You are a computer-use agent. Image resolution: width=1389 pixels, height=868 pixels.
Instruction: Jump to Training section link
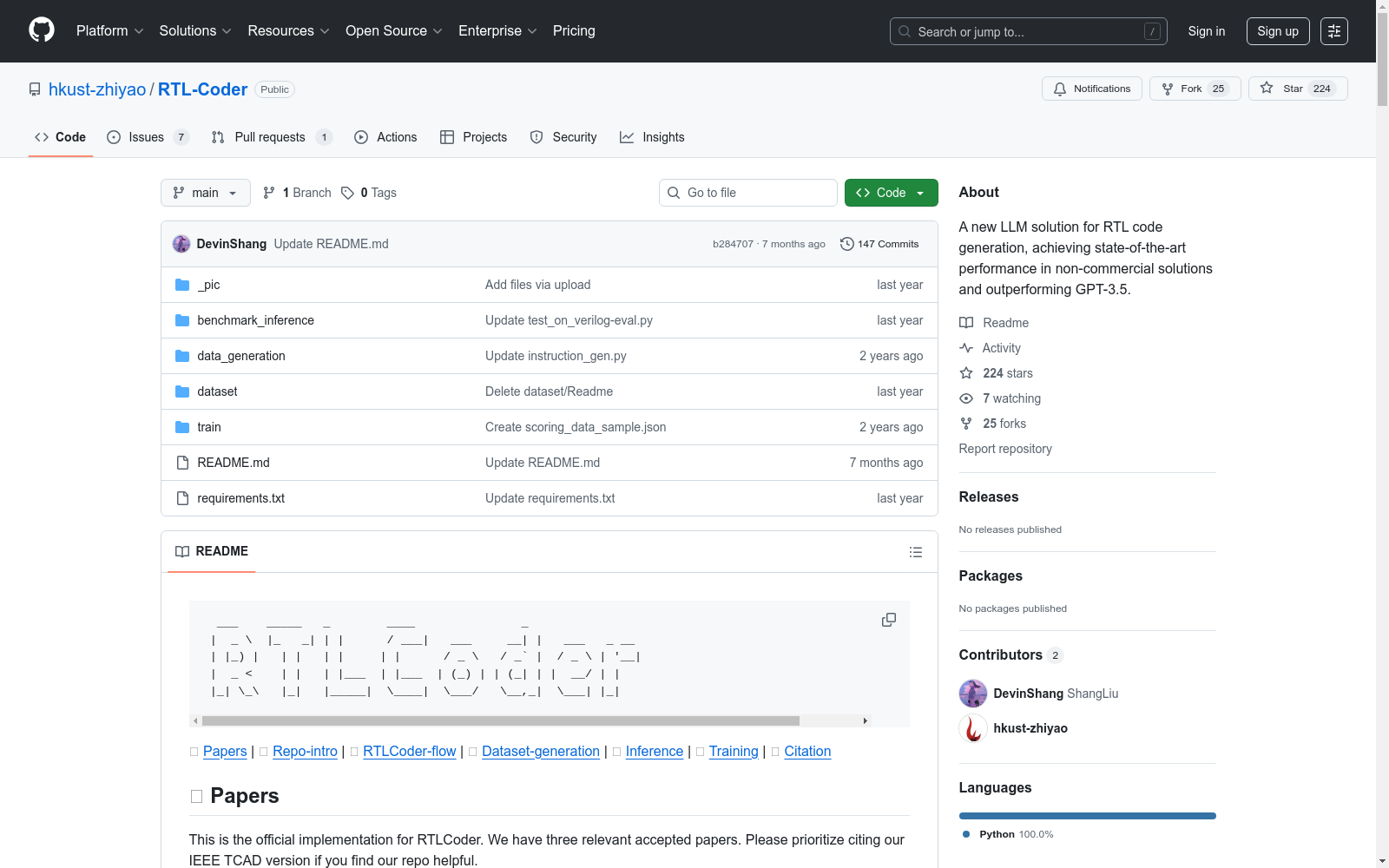tap(734, 751)
